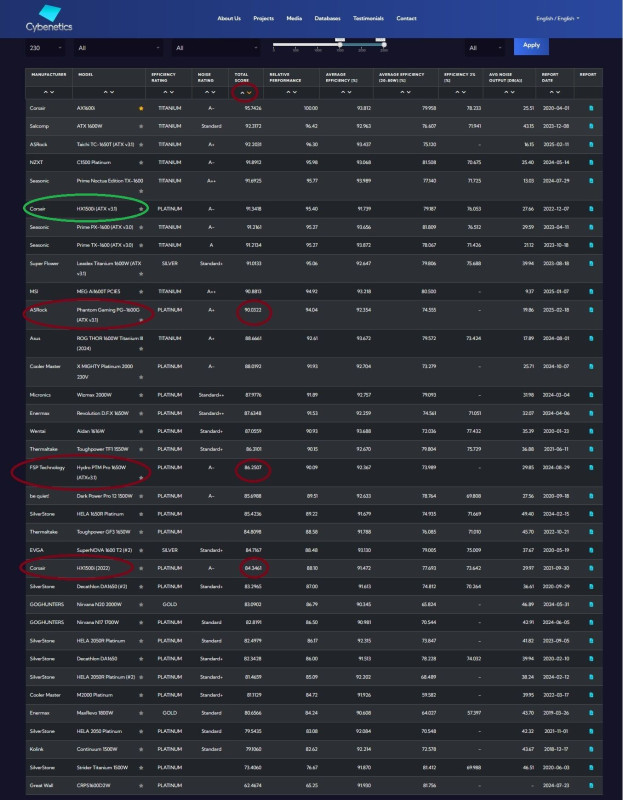Open report icon for MSI MEG Ai1600T PCIE5
623x800 pixels.
point(591,291)
